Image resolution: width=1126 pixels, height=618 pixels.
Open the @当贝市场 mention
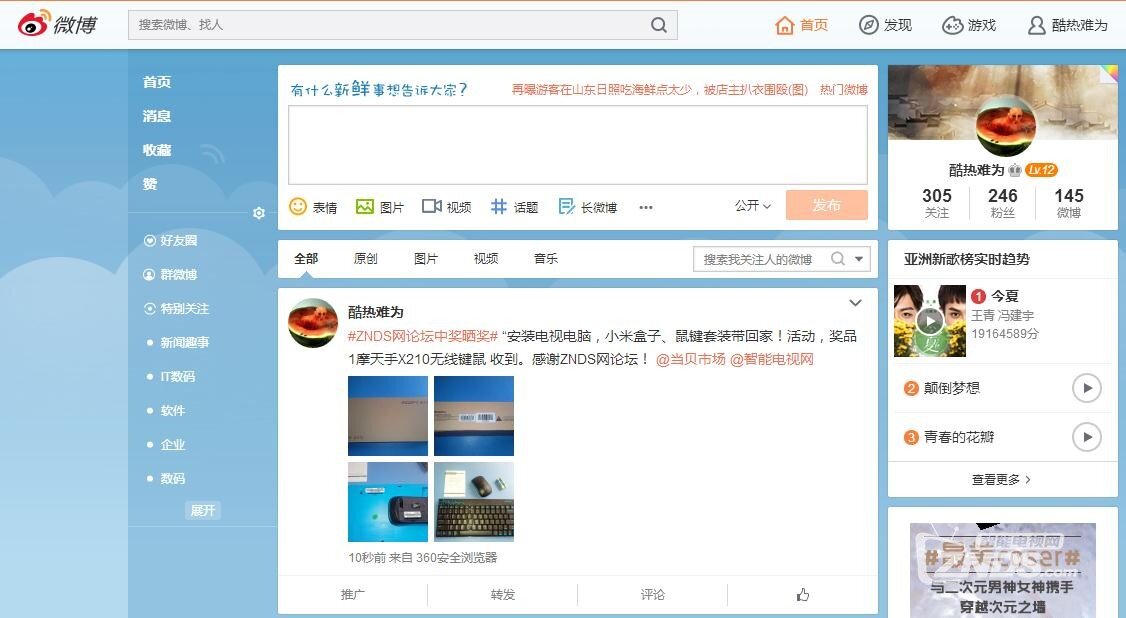pos(690,359)
